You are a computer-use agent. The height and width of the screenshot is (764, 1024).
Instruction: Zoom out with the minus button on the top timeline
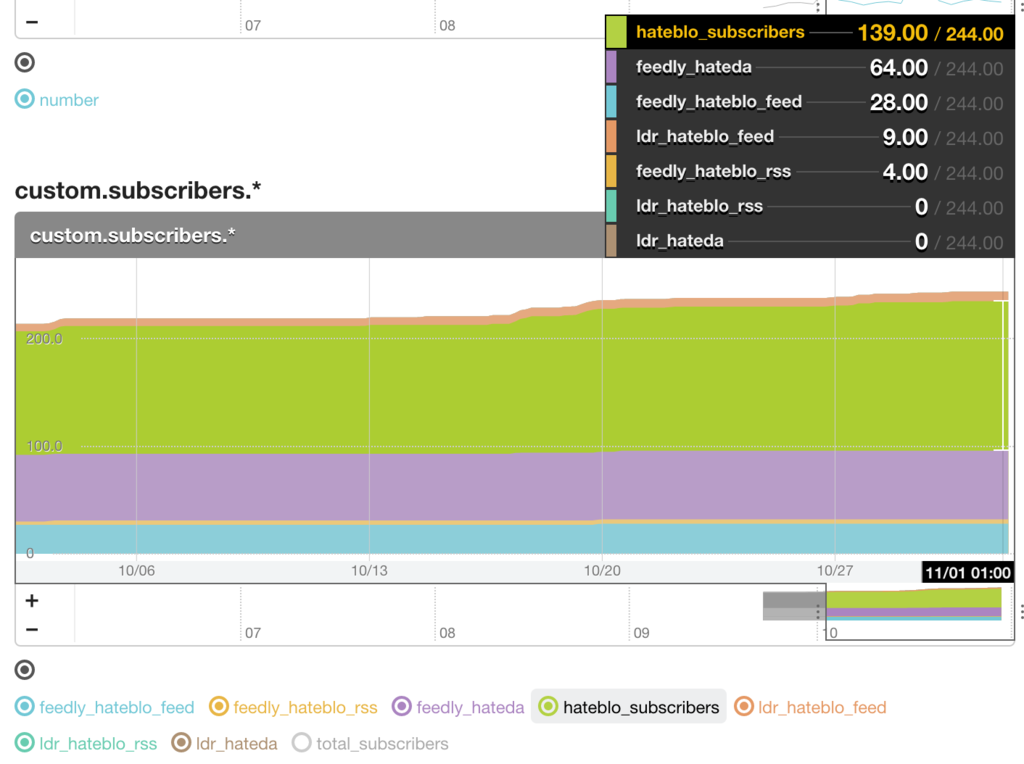32,22
